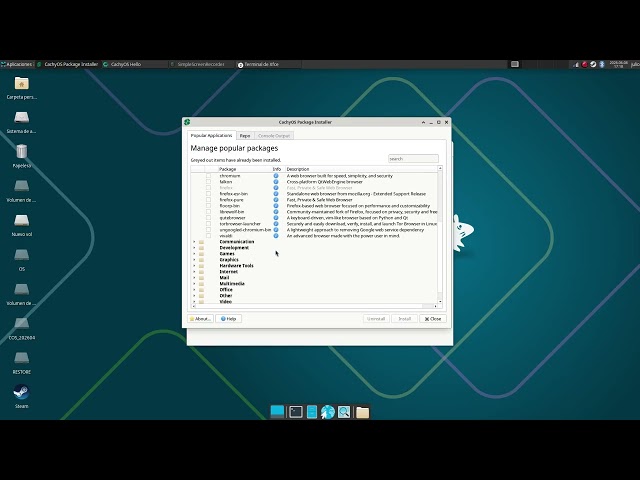Click the Uninstall button
This screenshot has height=480, width=640.
pos(376,319)
